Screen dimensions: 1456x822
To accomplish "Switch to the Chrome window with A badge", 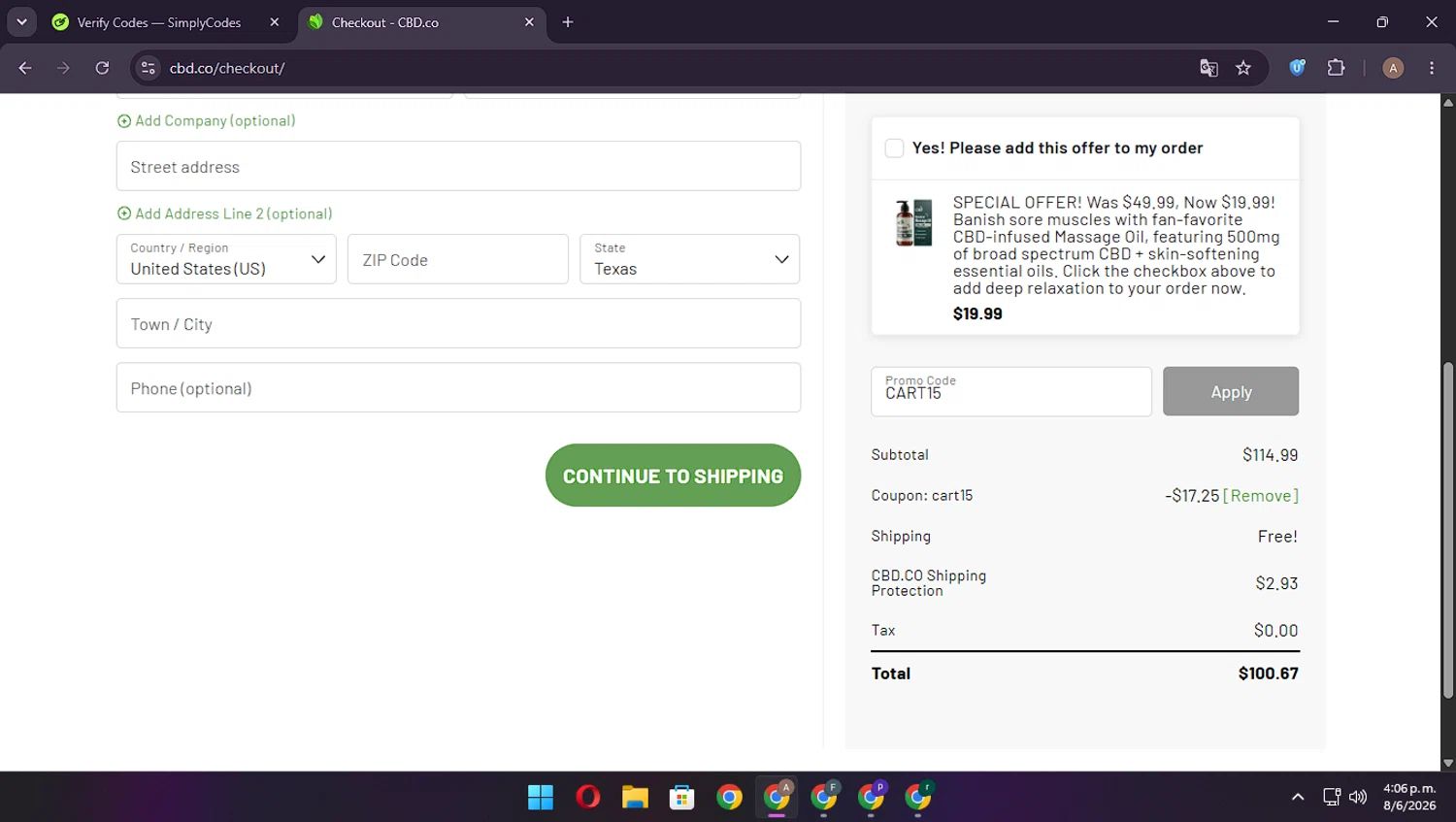I will pyautogui.click(x=777, y=797).
